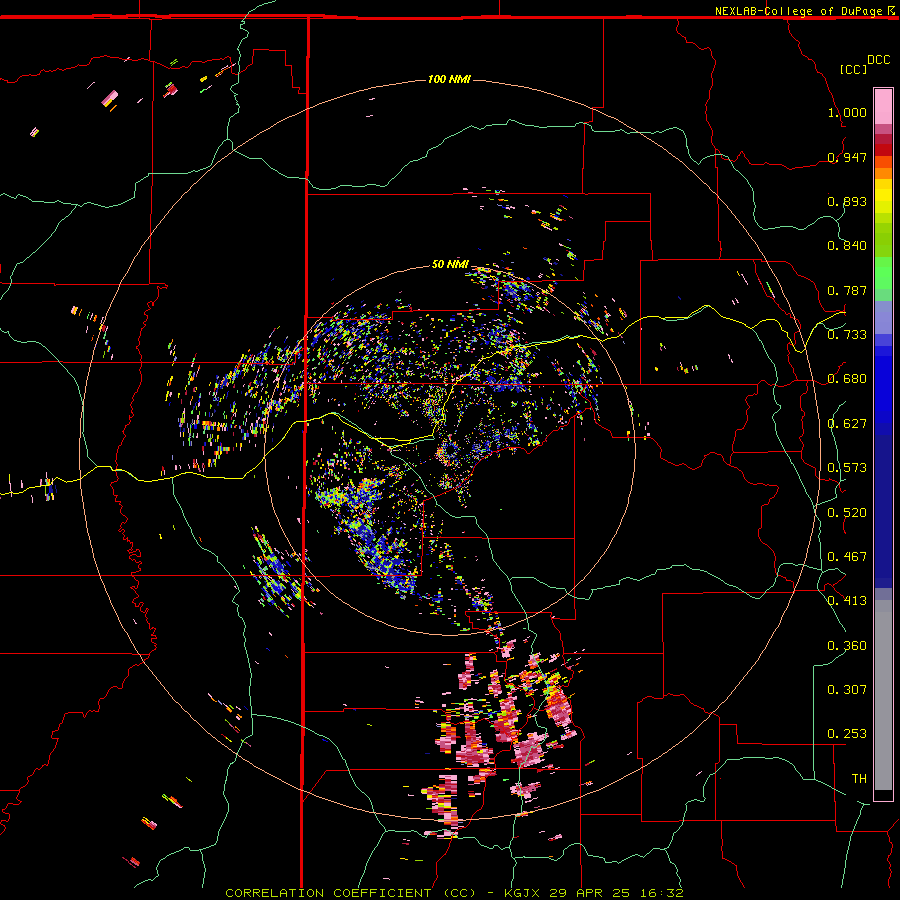This screenshot has width=900, height=900.
Task: Pick the orange color bar segment
Action: pyautogui.click(x=883, y=173)
